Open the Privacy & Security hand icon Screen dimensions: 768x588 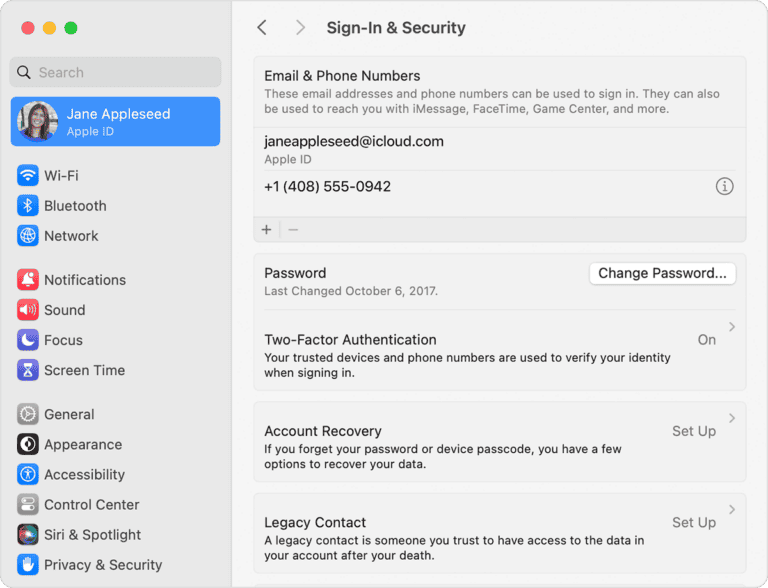click(x=28, y=565)
